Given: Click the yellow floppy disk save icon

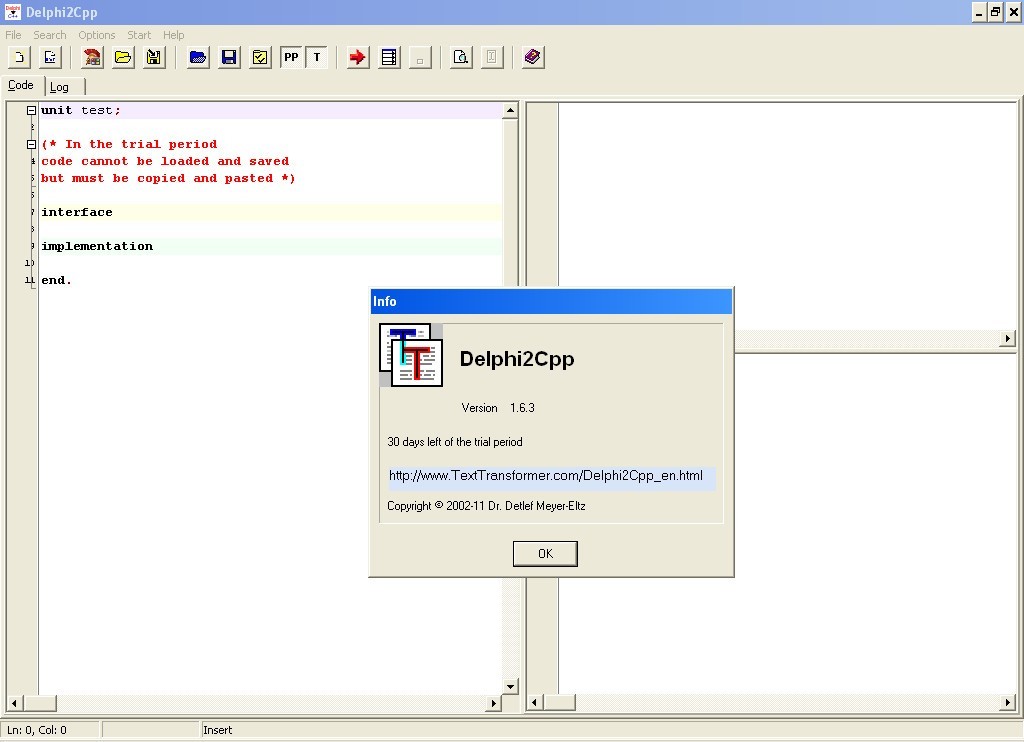Looking at the screenshot, I should [154, 57].
